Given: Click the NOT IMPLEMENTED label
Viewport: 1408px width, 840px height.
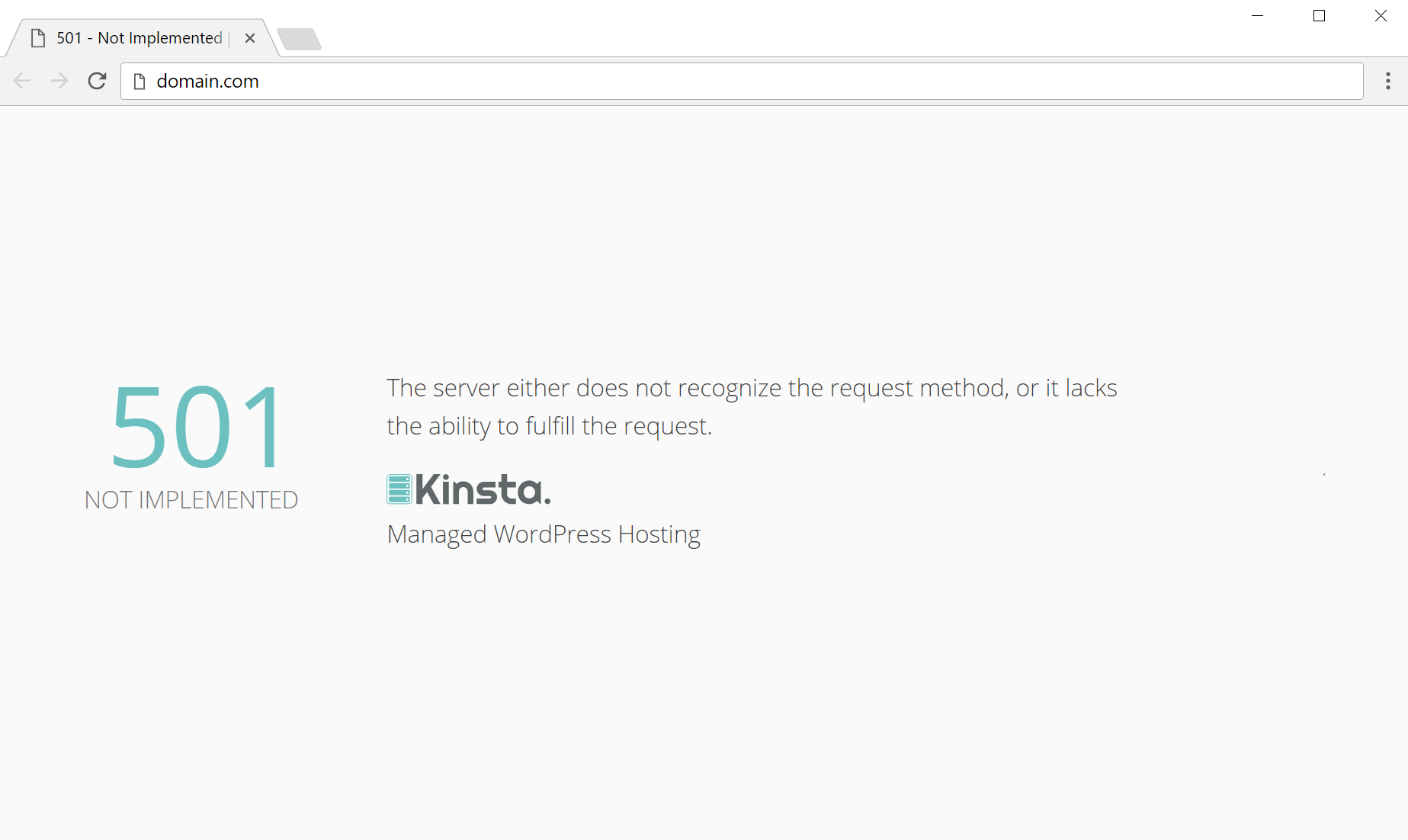Looking at the screenshot, I should tap(190, 500).
